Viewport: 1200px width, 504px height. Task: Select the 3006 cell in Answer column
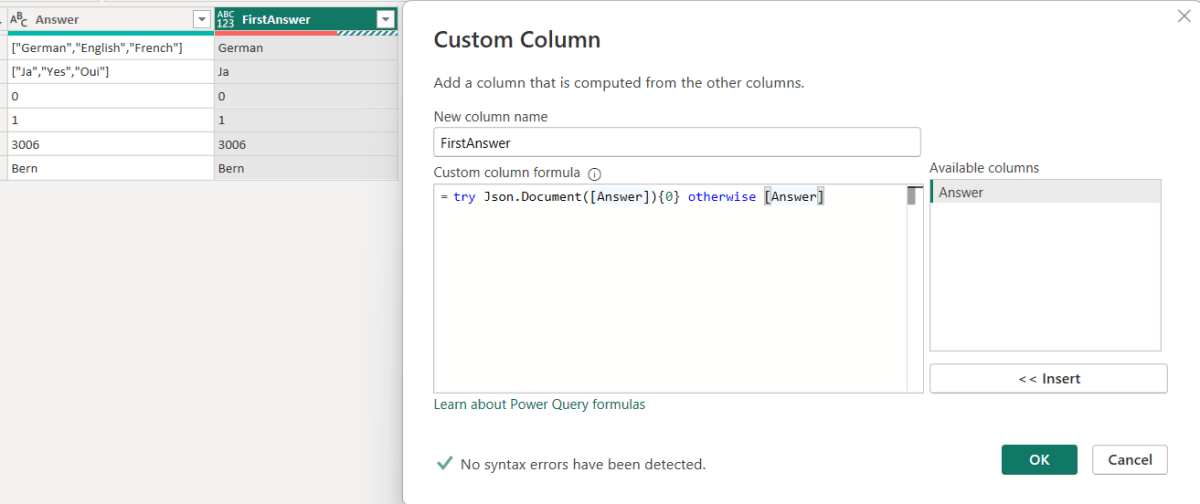[x=110, y=144]
